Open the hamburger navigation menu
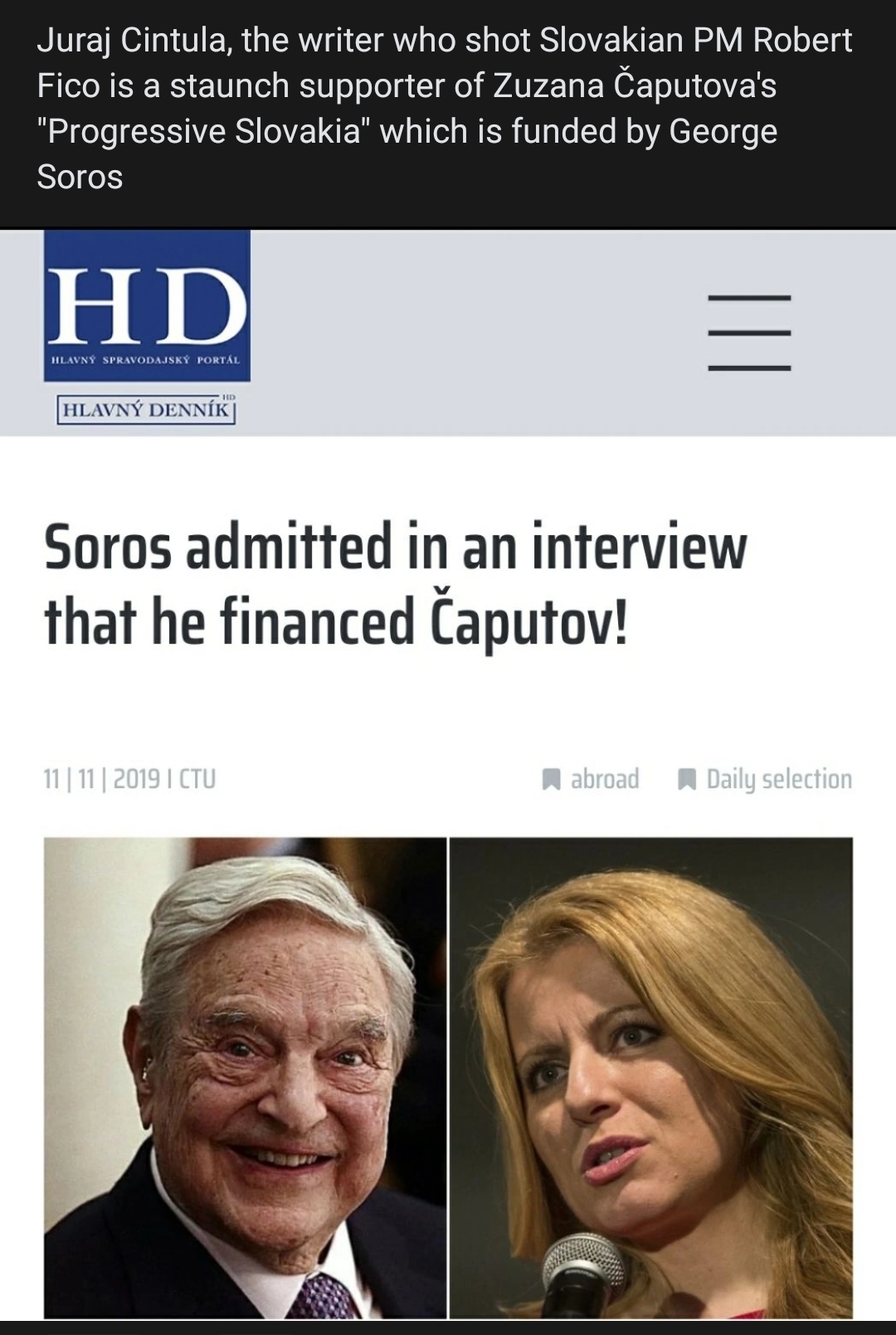896x1335 pixels. pyautogui.click(x=749, y=332)
